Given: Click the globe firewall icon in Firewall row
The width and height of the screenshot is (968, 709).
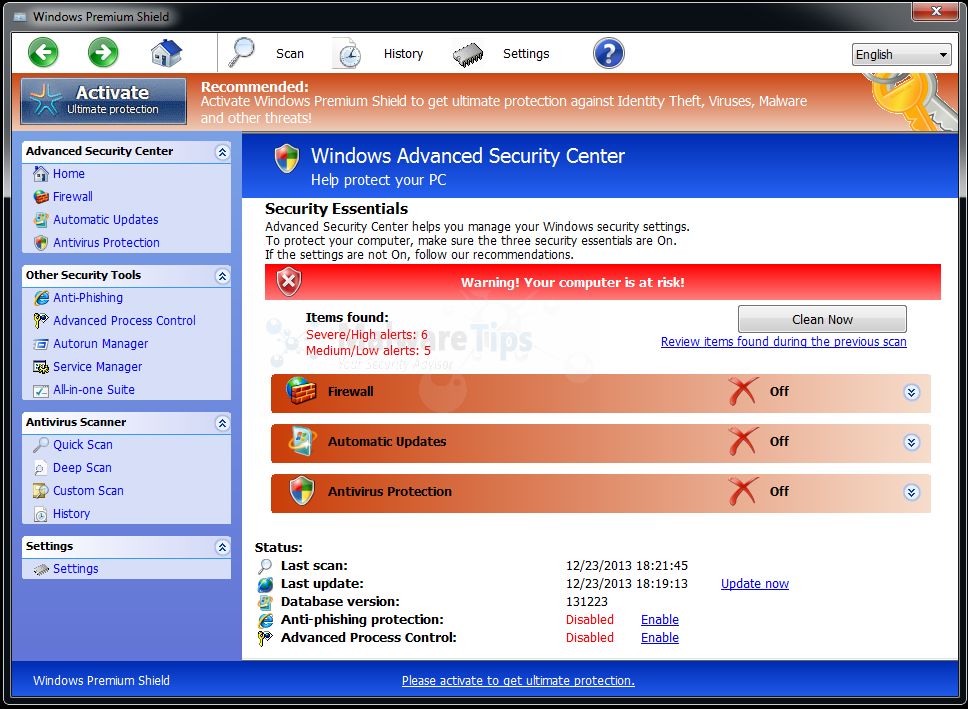Looking at the screenshot, I should (301, 391).
